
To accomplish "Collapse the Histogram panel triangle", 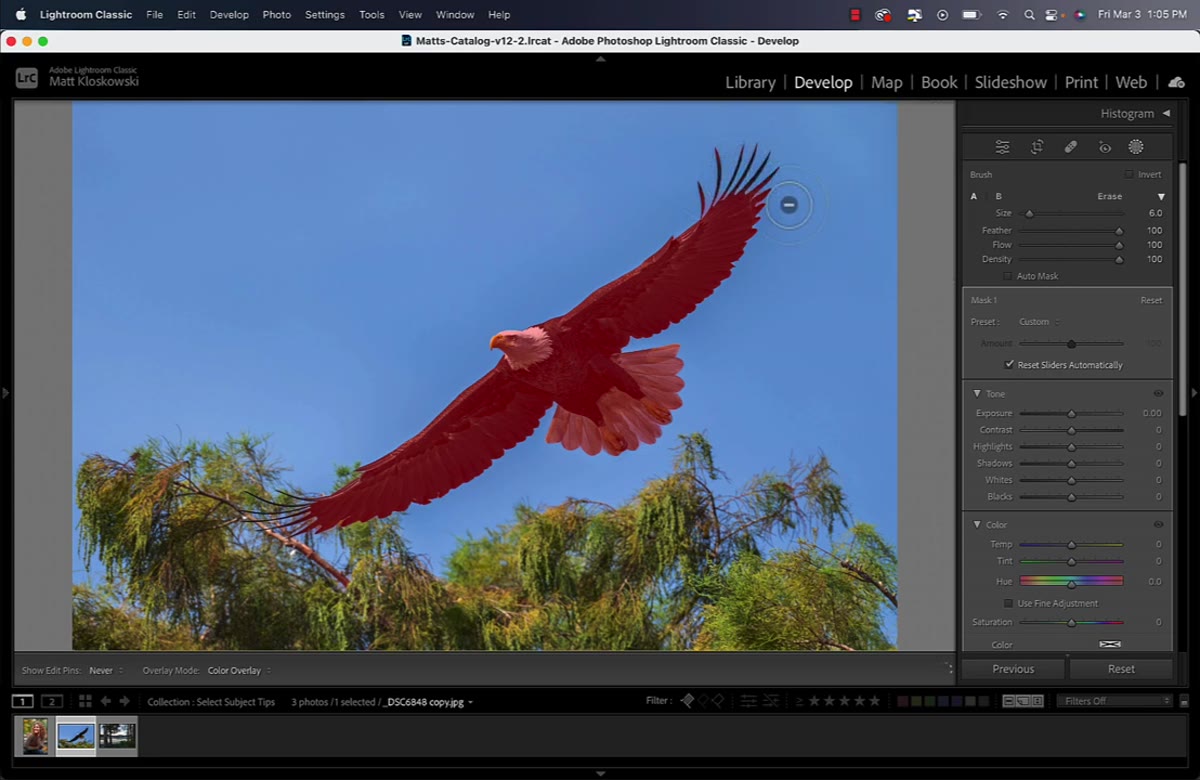I will point(1166,113).
